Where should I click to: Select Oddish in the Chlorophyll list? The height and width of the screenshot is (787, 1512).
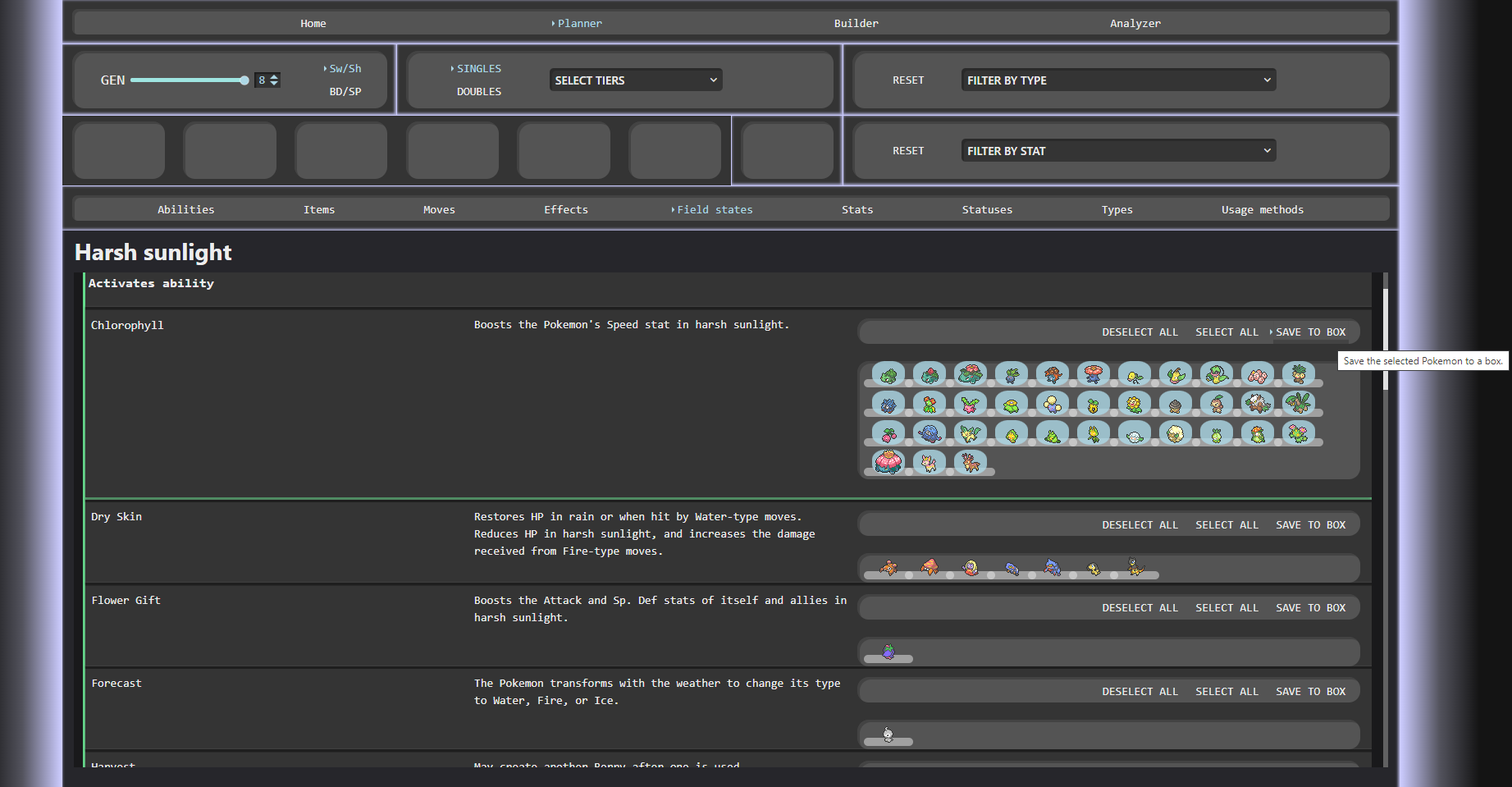click(1012, 375)
